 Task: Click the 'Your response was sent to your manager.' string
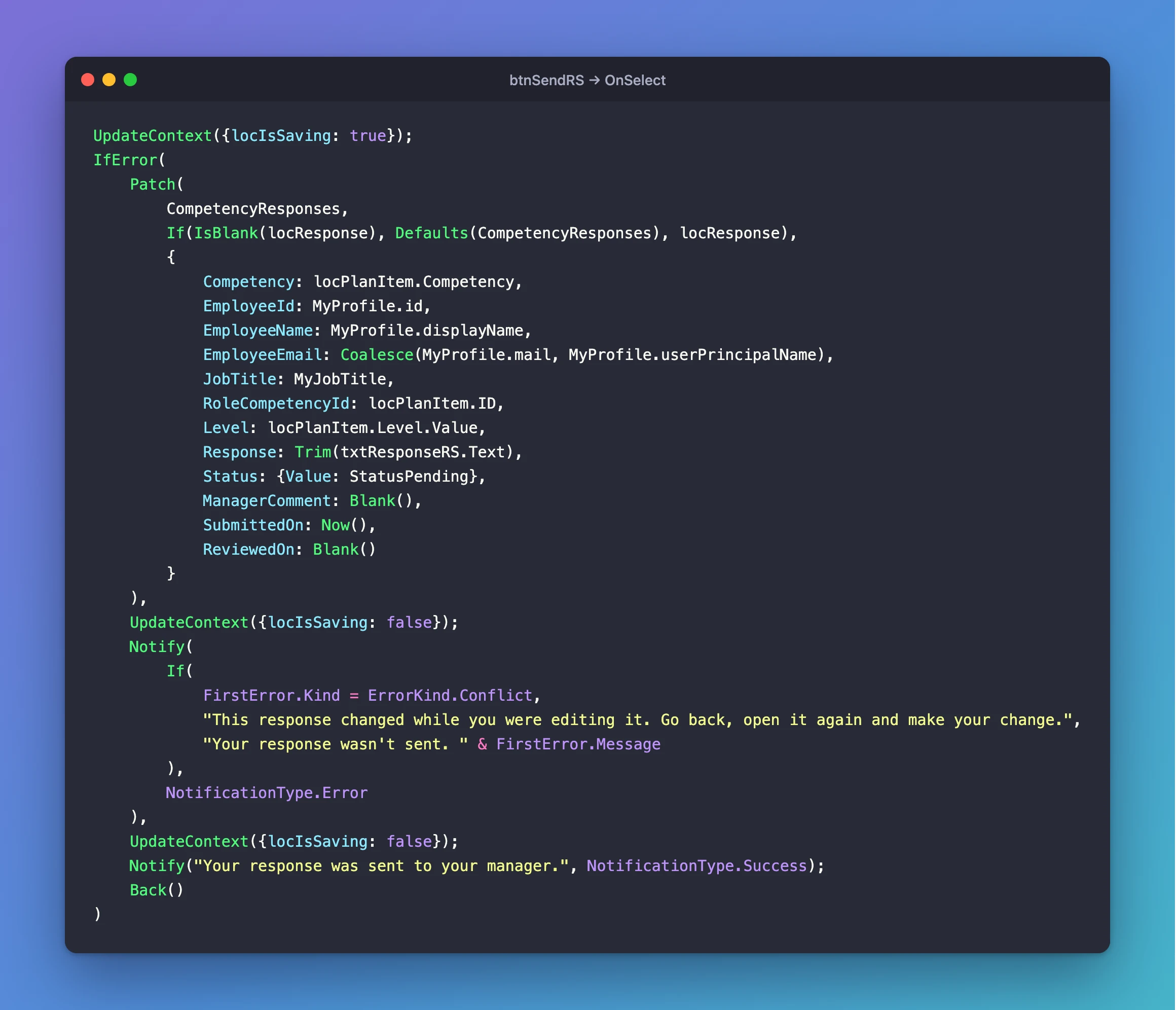coord(381,866)
